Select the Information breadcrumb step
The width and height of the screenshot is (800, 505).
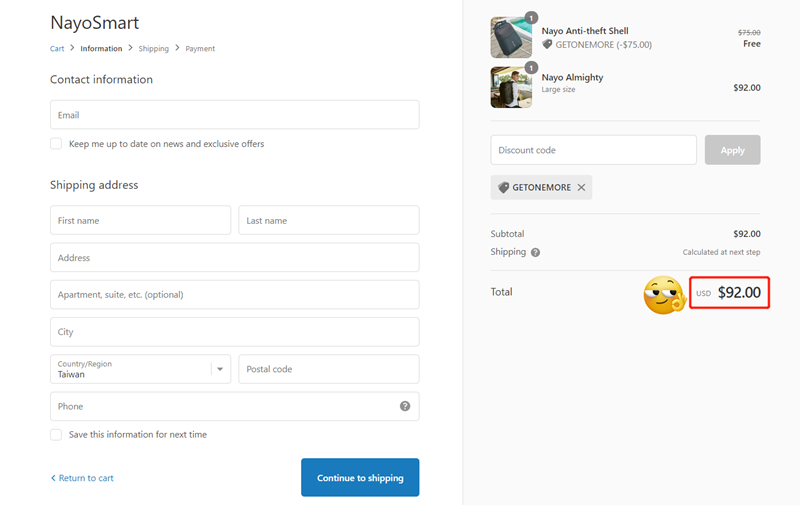101,48
